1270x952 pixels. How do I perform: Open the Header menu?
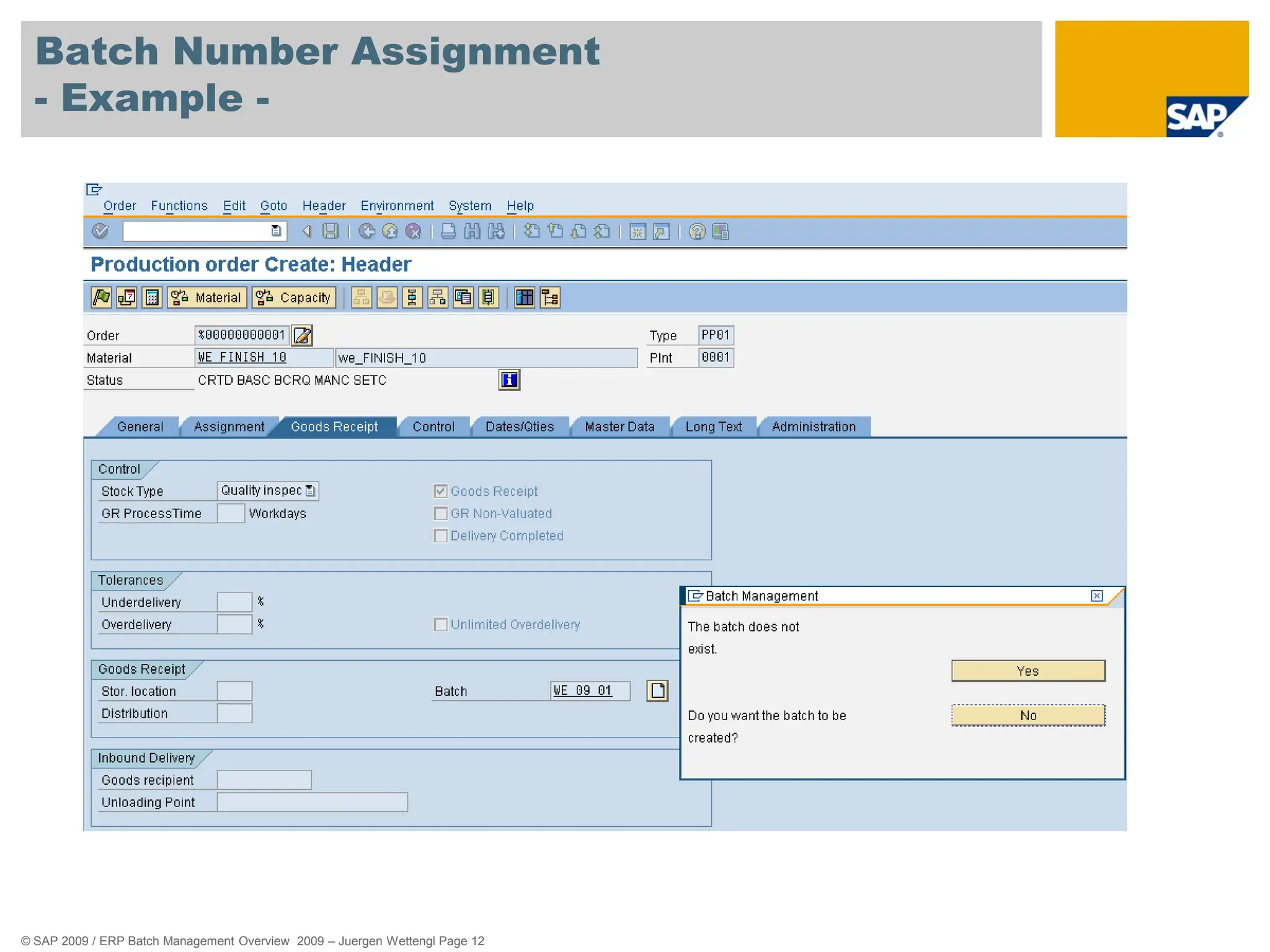click(x=324, y=206)
